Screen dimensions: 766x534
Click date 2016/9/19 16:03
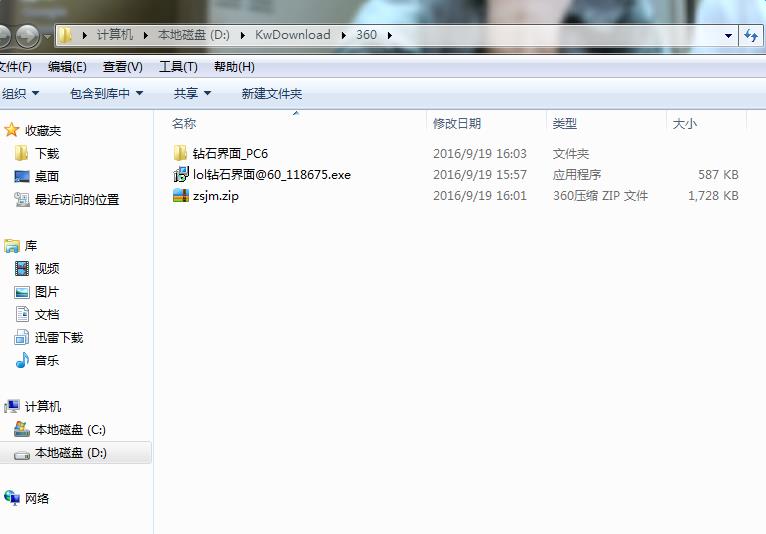[x=480, y=153]
